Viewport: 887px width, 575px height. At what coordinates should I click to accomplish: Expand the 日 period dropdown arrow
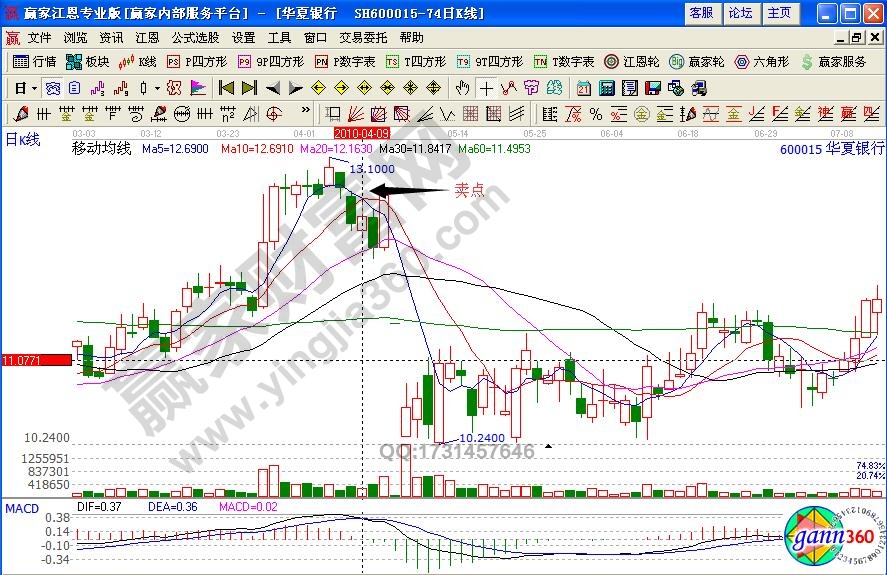click(33, 88)
